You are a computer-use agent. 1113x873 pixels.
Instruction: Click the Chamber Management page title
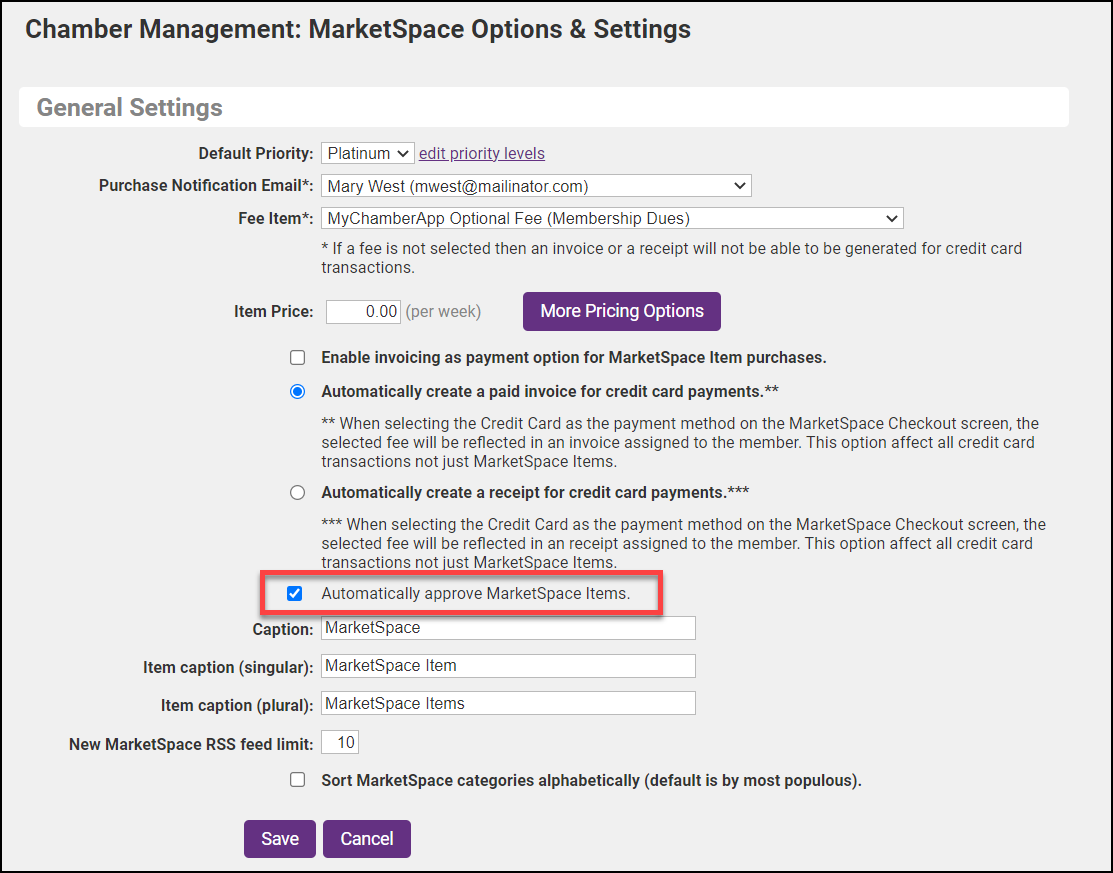pos(357,29)
